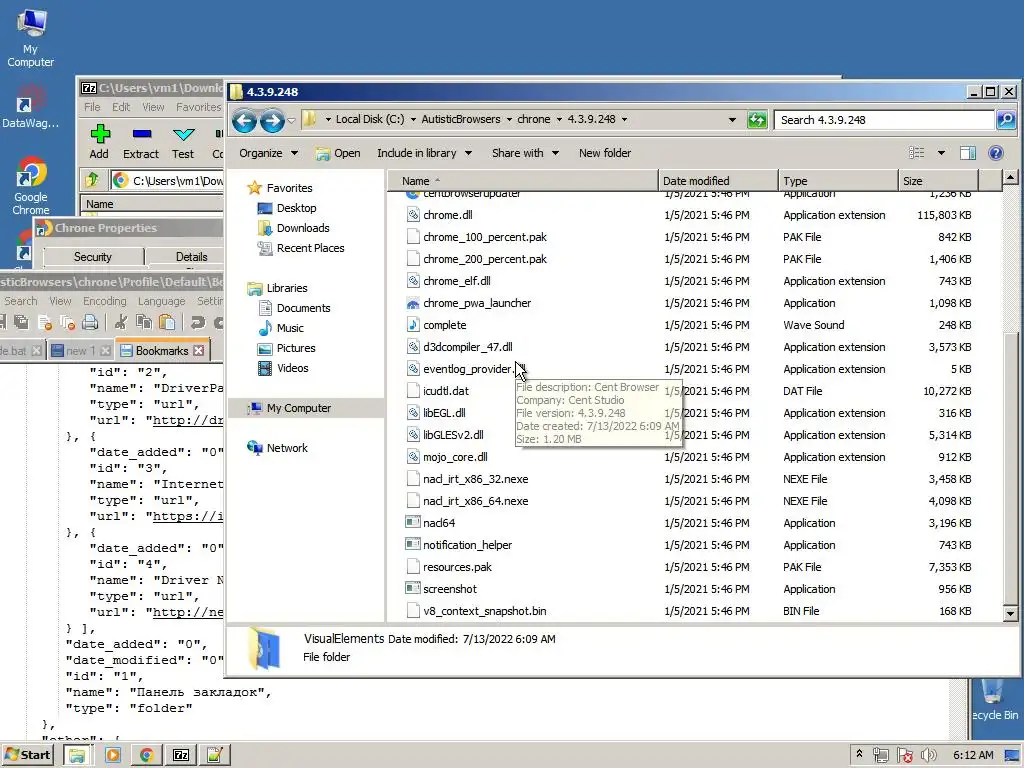Click the Copy icon in Notepad++ toolbar
The height and width of the screenshot is (768, 1024).
144,322
